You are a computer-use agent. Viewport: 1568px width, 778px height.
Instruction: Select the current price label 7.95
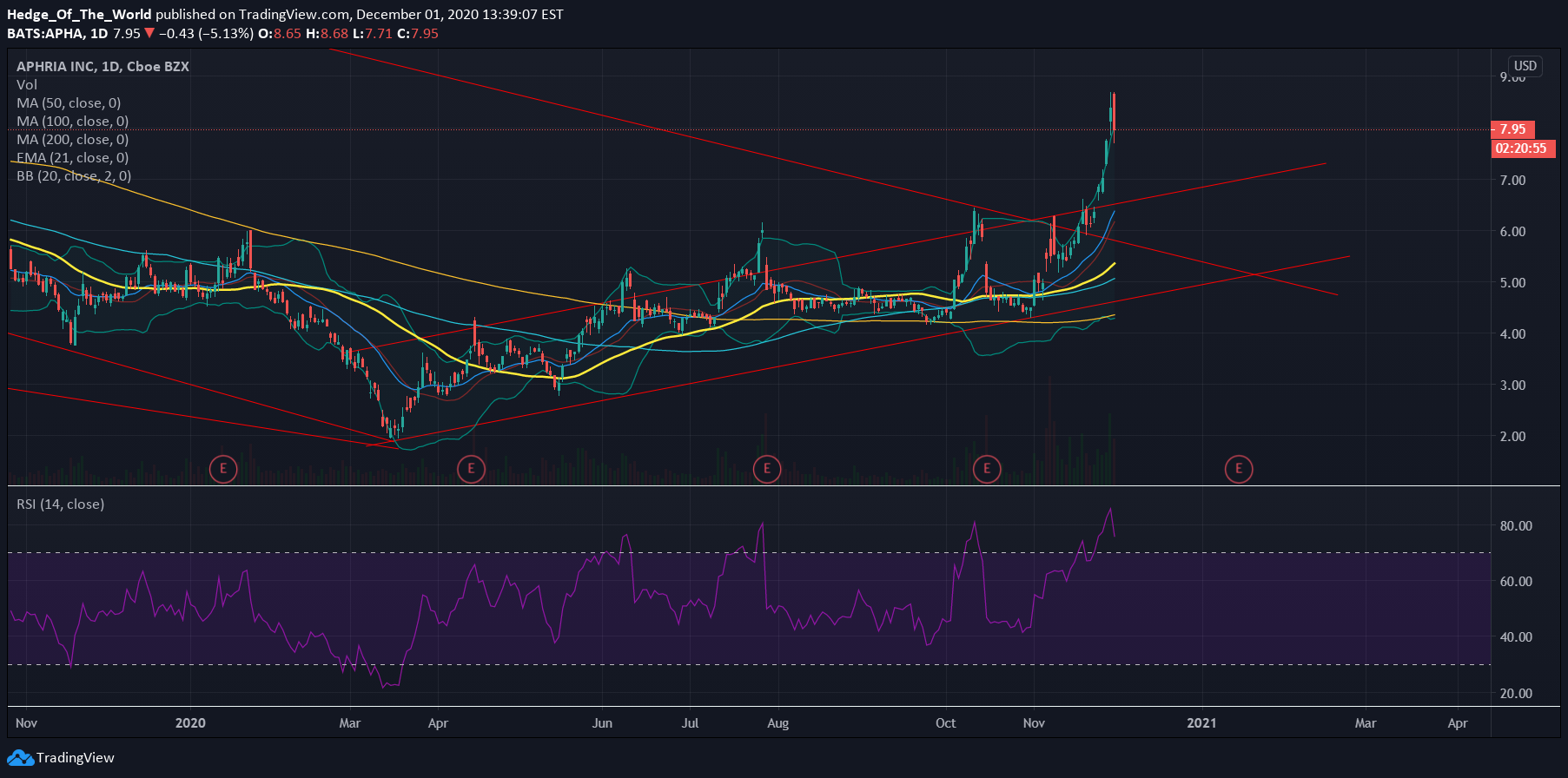[1512, 129]
